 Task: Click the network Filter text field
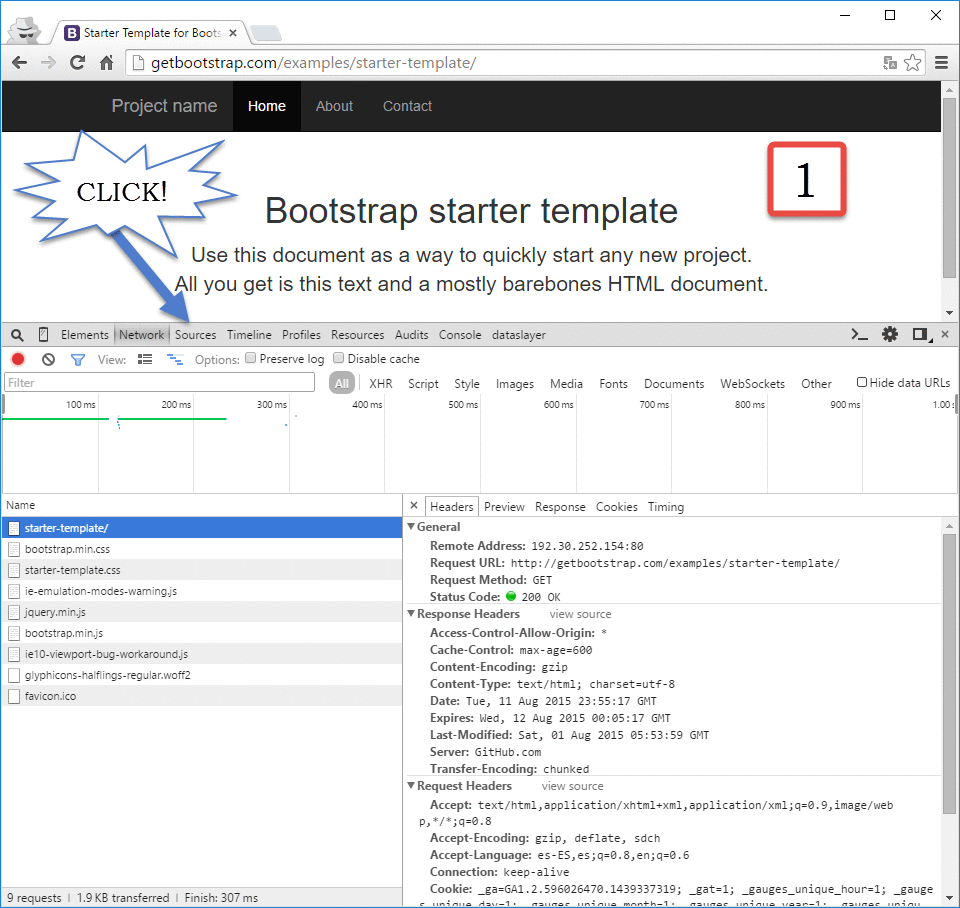[160, 383]
